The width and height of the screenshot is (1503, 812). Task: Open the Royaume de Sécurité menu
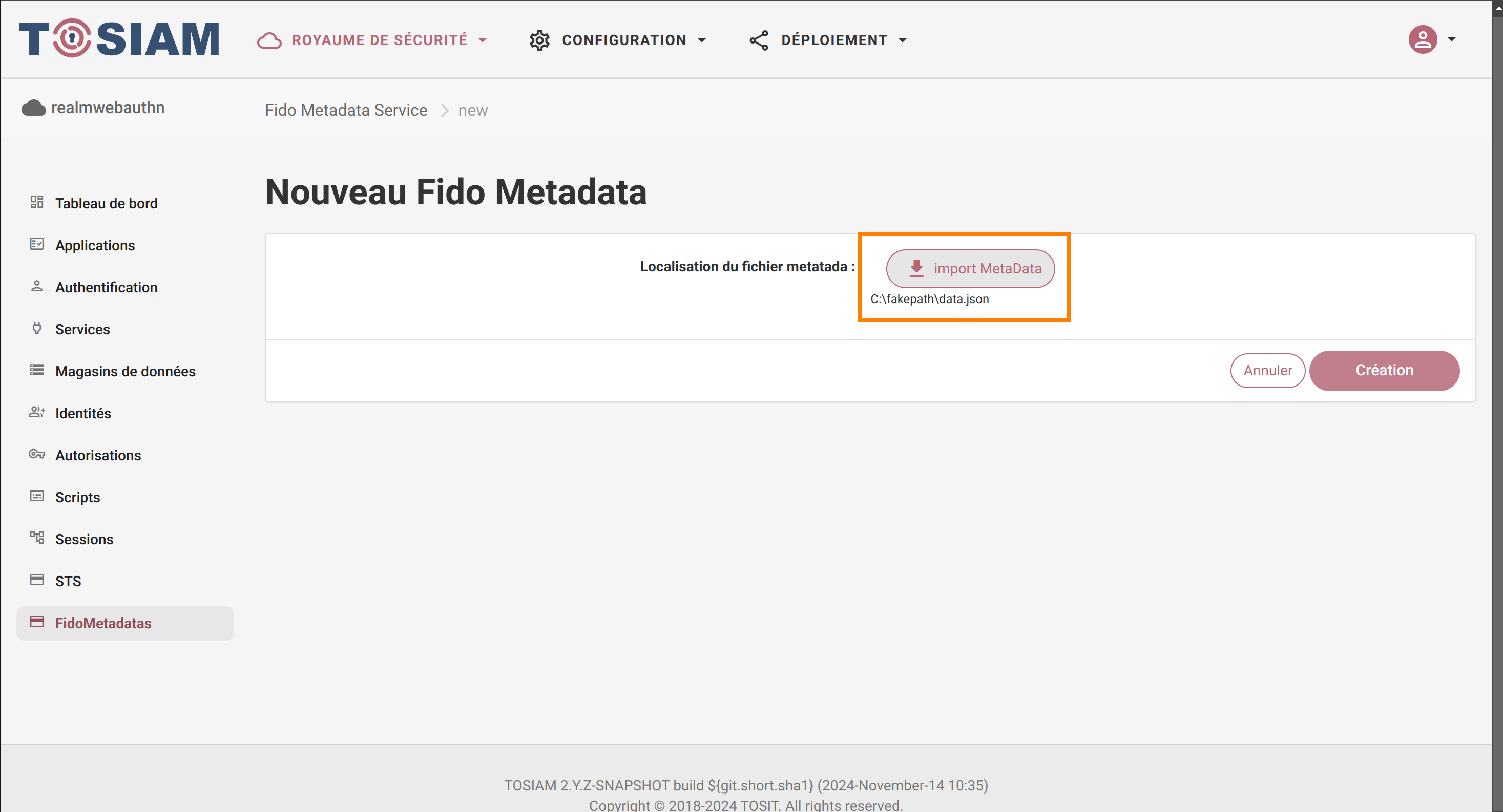pos(372,40)
